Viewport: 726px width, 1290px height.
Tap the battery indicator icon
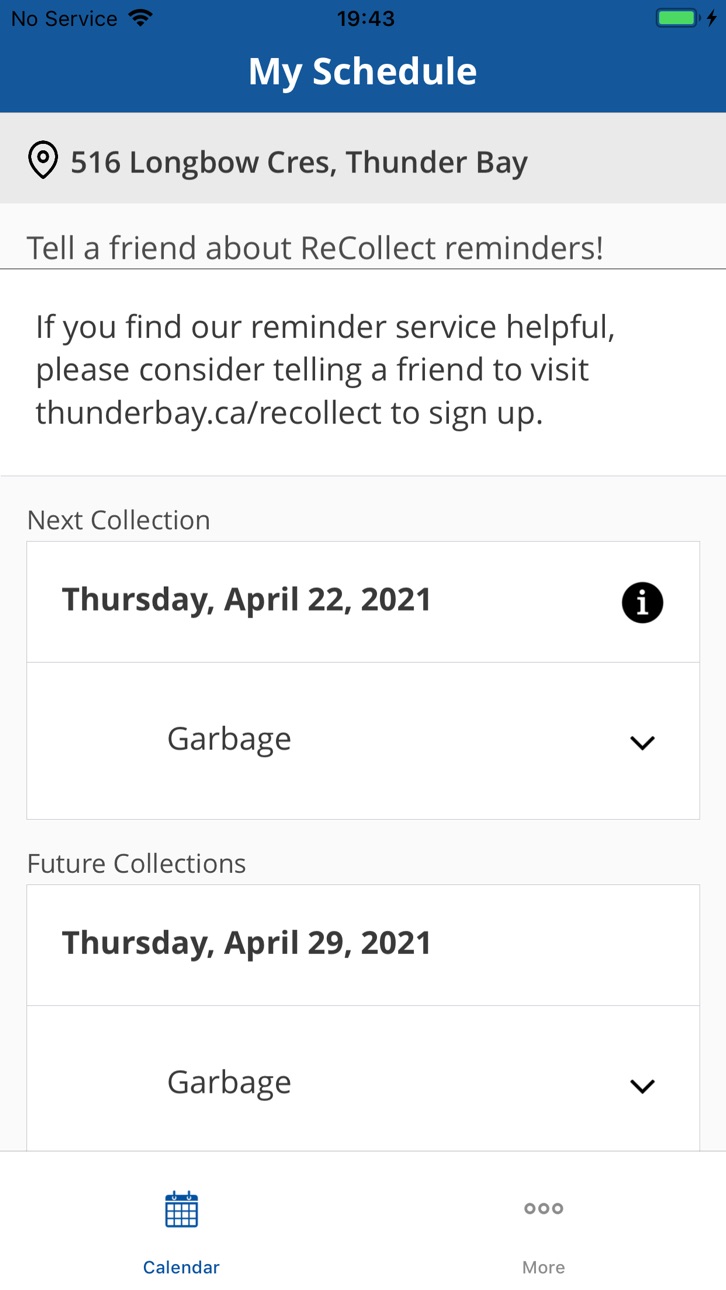686,18
